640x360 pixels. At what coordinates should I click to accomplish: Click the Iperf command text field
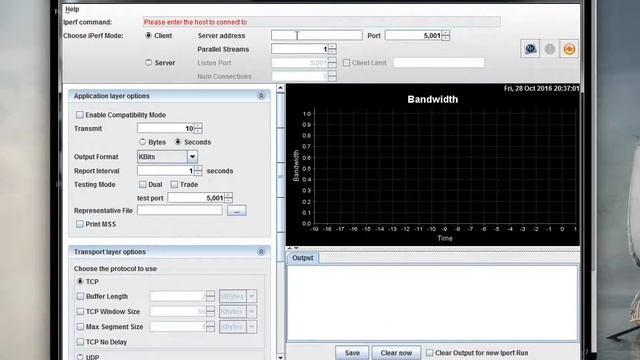tap(322, 22)
